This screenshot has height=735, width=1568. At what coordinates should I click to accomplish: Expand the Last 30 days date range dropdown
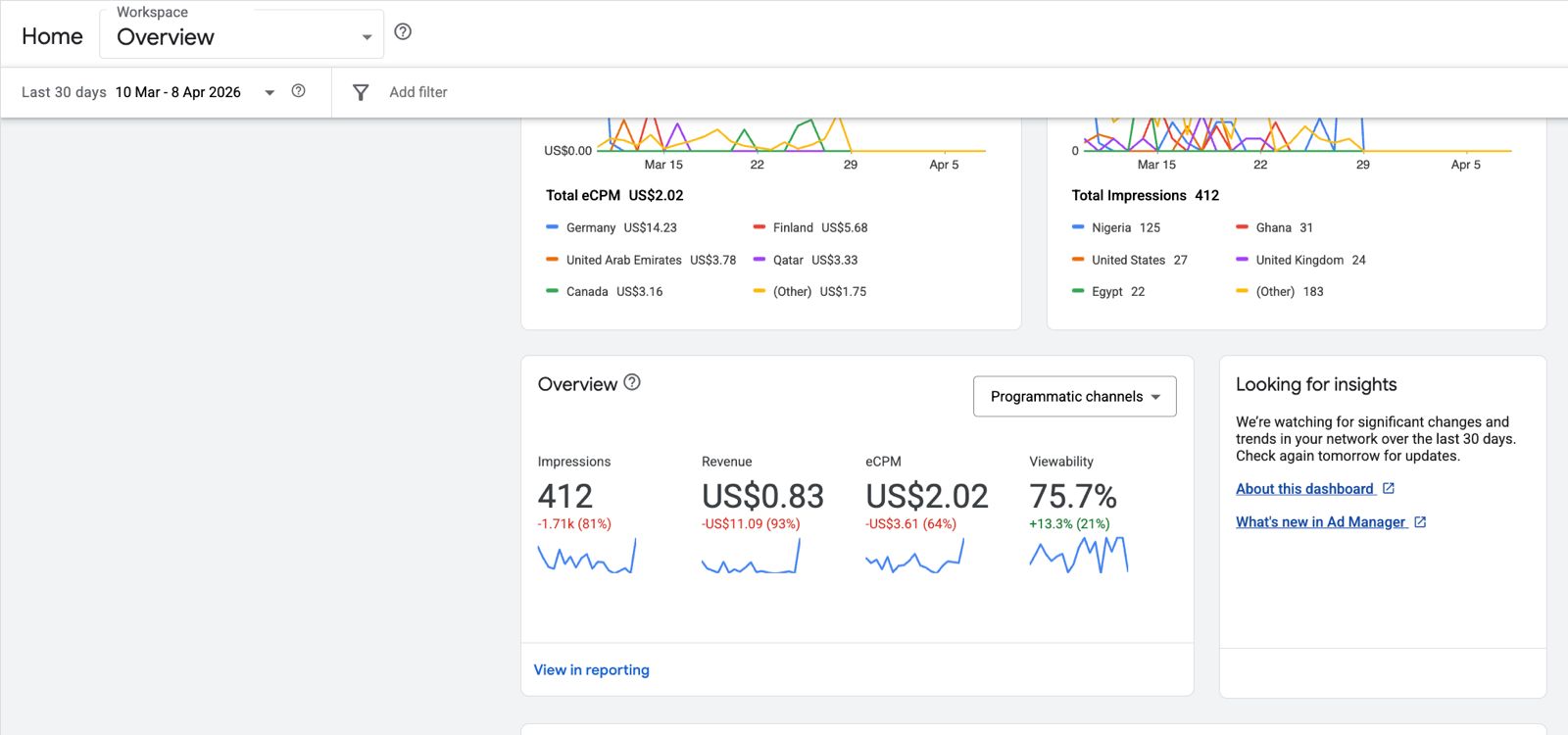tap(269, 92)
